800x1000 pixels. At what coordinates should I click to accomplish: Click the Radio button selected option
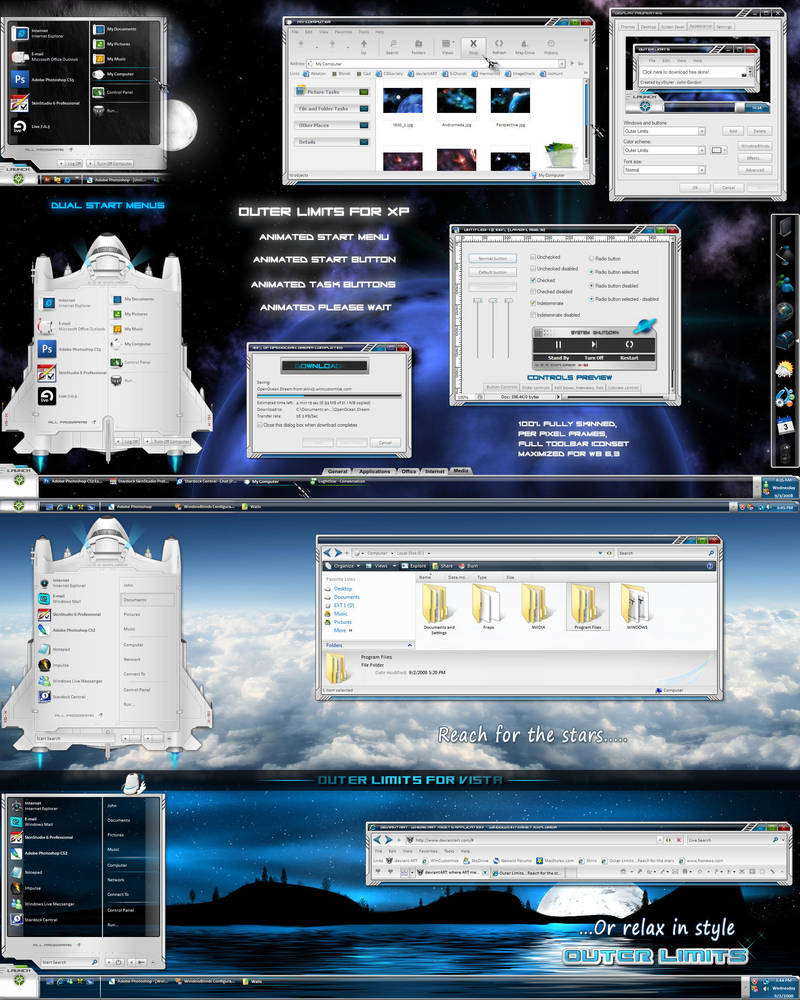tap(591, 272)
